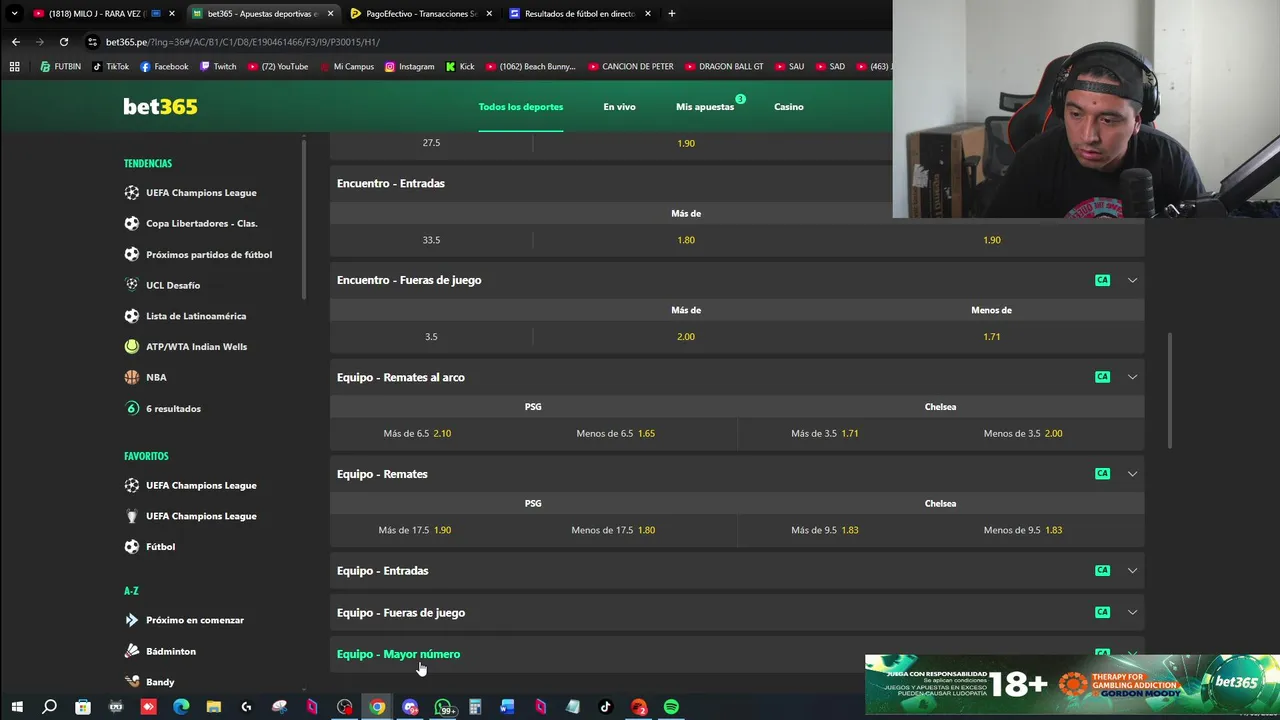Image resolution: width=1280 pixels, height=720 pixels.
Task: Click the UCL Desafío icon
Action: [x=132, y=285]
